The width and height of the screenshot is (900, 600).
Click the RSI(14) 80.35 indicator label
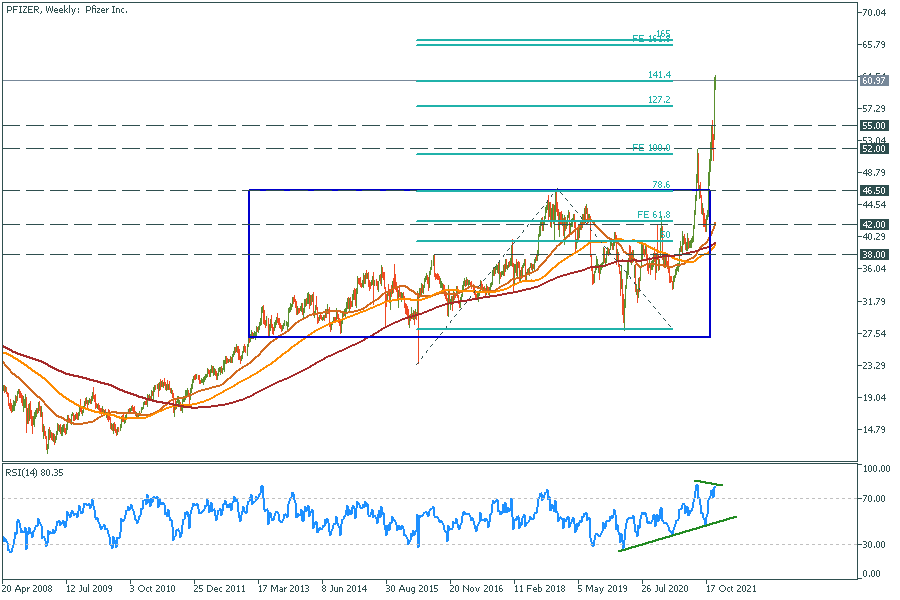point(36,468)
